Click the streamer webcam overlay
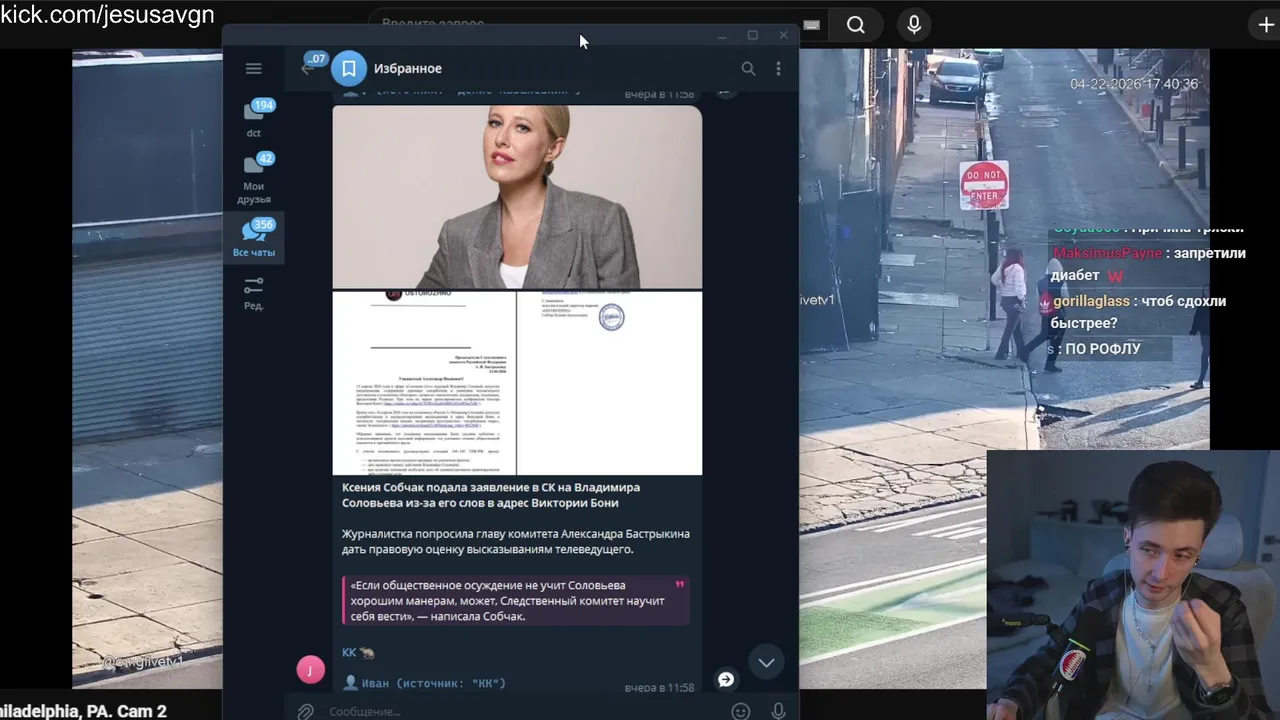 (x=1133, y=585)
